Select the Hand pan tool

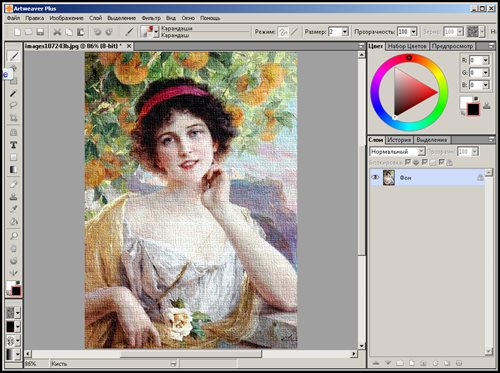pyautogui.click(x=13, y=248)
